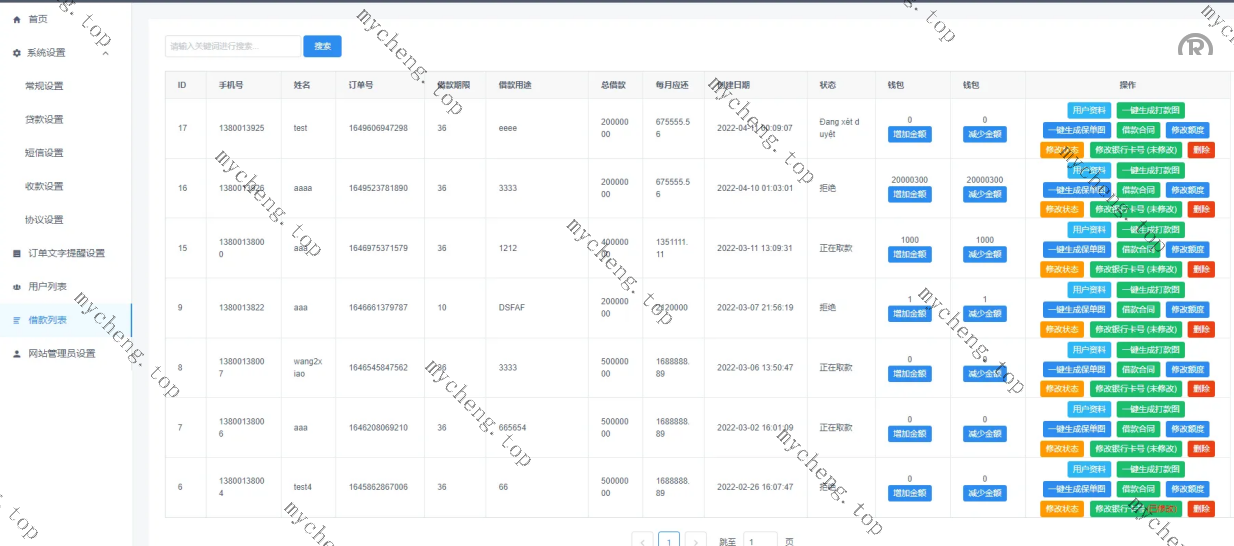This screenshot has height=546, width=1234.
Task: Collapse the 系统设置 menu chevron
Action: 105,53
